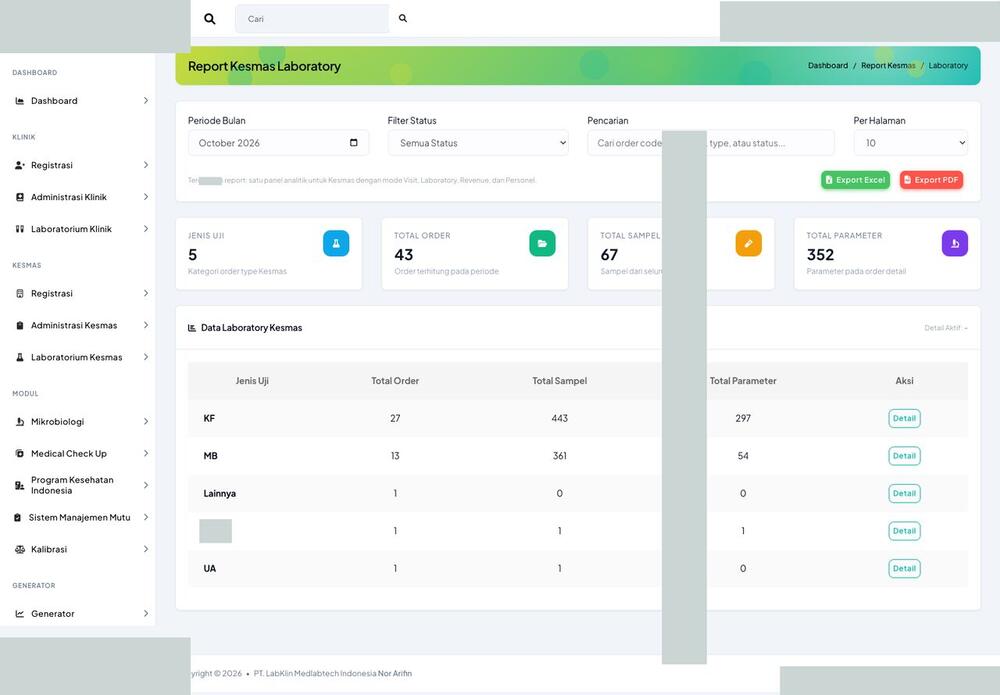
Task: Click the Klinik Registrasi user-plus icon
Action: pos(20,165)
